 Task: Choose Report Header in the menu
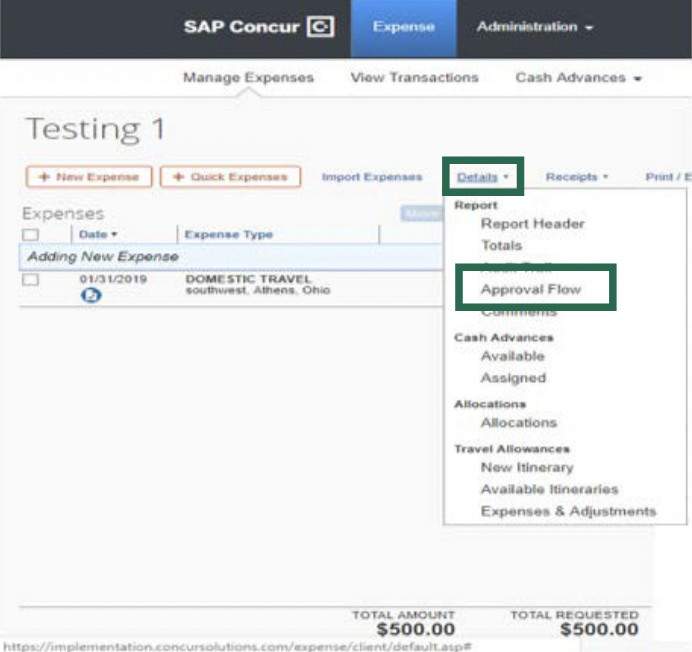pyautogui.click(x=532, y=223)
